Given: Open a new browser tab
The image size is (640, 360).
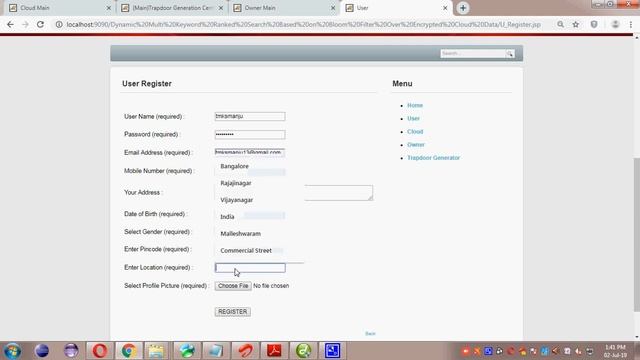Looking at the screenshot, I should pos(463,8).
